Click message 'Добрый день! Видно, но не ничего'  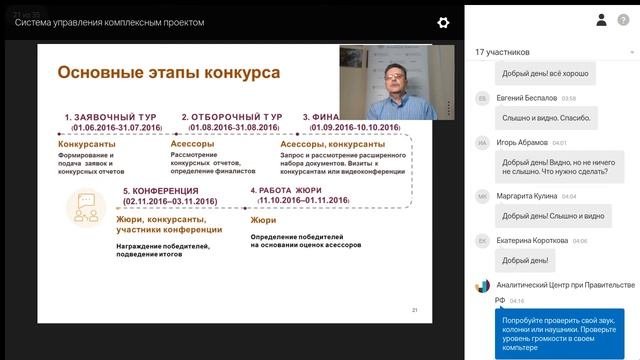(560, 167)
